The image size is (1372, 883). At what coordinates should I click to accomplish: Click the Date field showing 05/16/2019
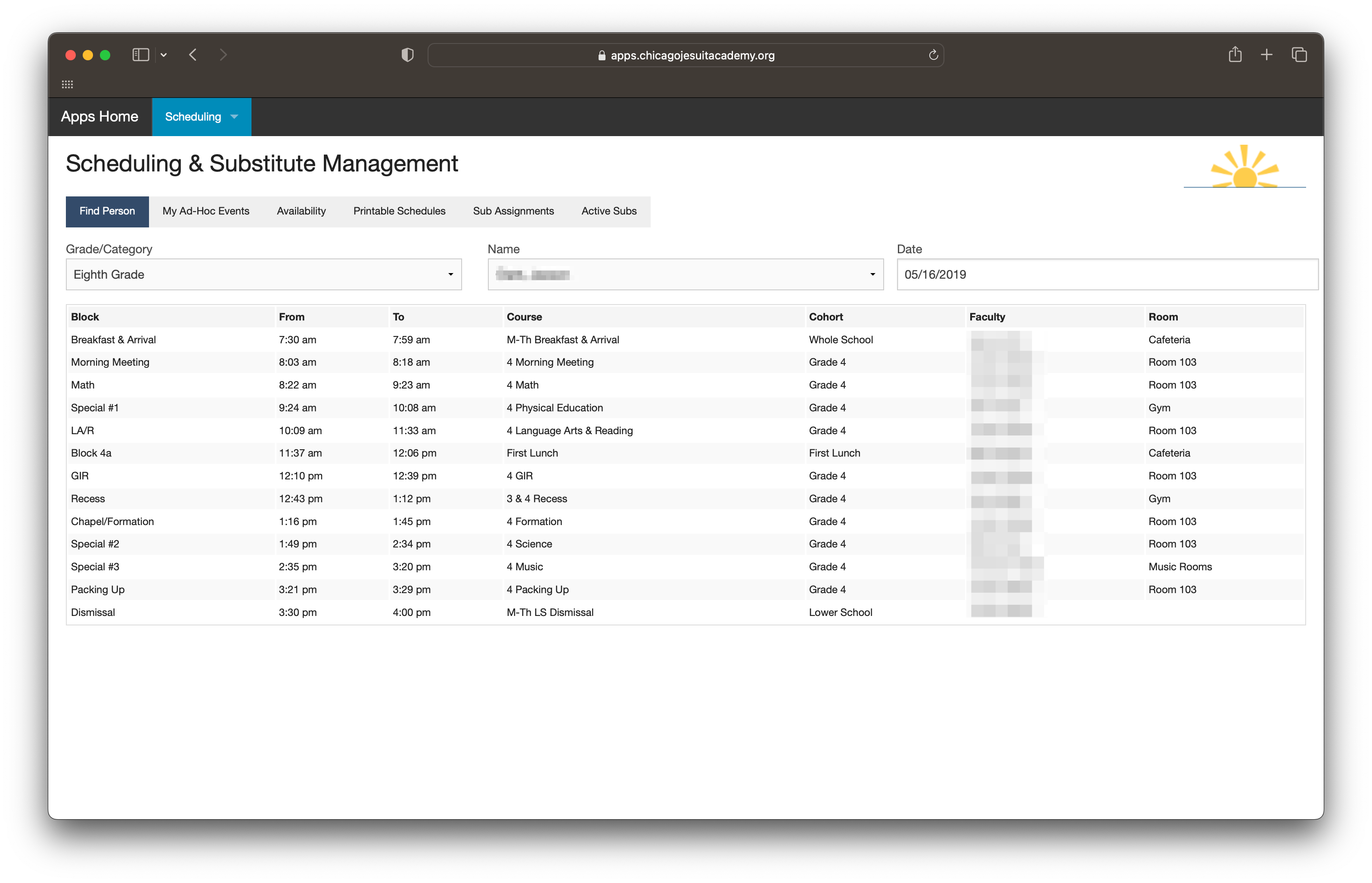point(1107,275)
